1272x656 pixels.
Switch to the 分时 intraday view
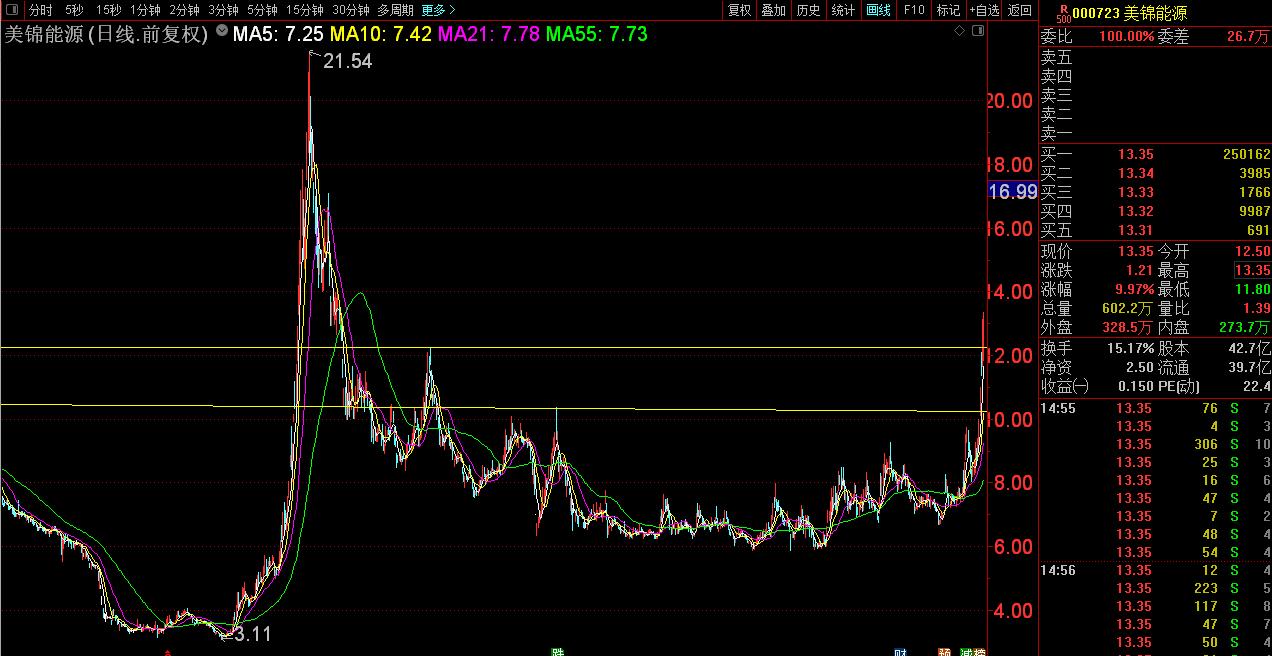tap(41, 10)
